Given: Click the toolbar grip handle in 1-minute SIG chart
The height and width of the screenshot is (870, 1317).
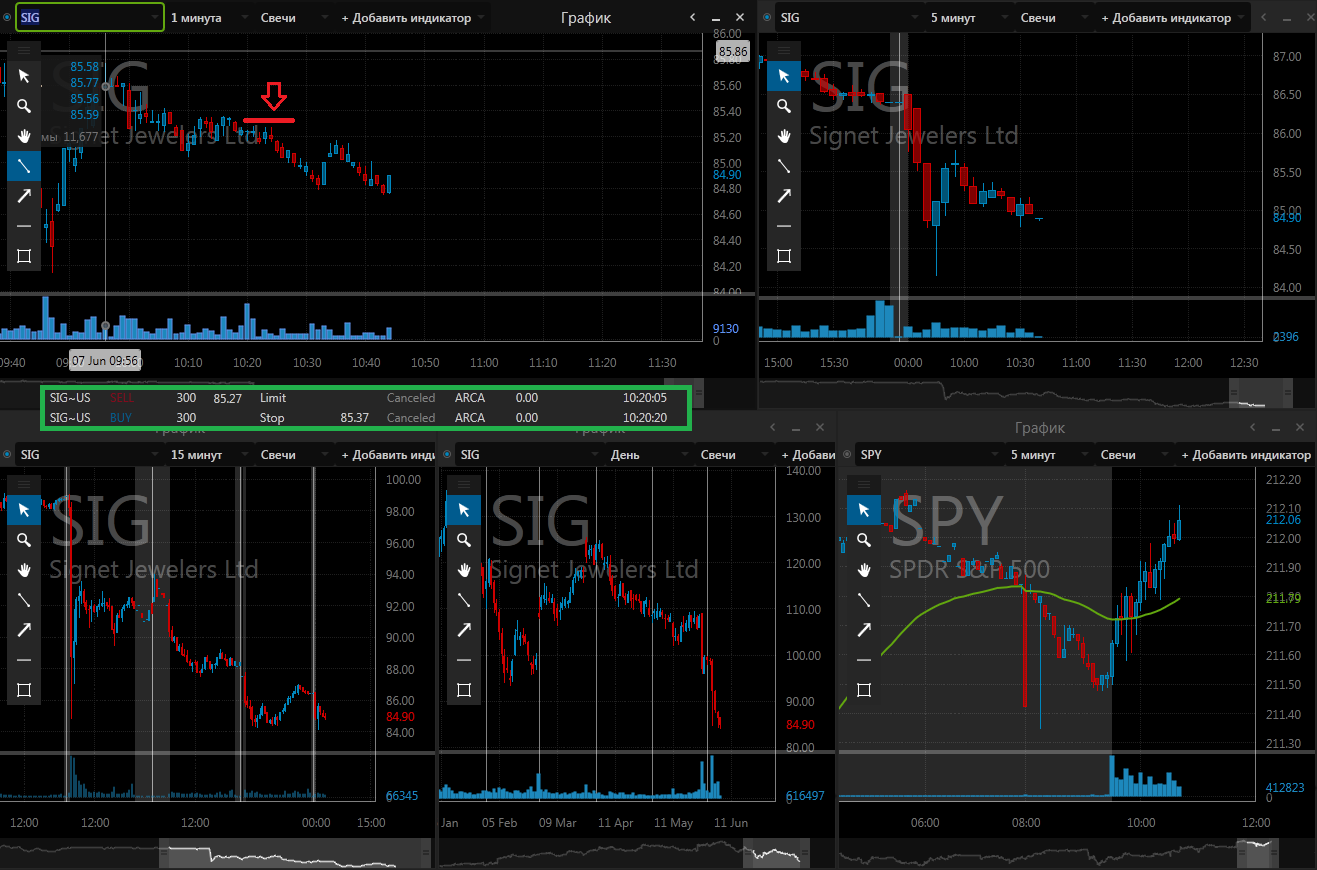Looking at the screenshot, I should [x=24, y=50].
